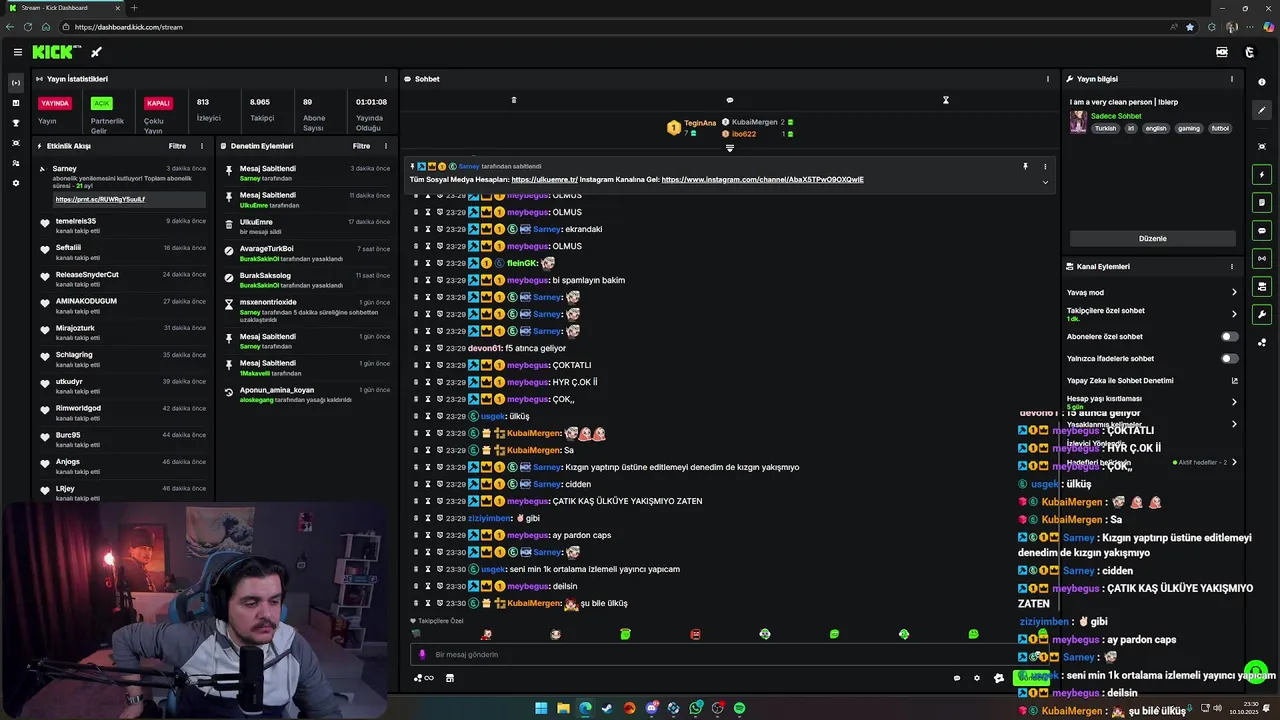Toggle Yalnızca ifadelerle sohbet switch

(1229, 359)
